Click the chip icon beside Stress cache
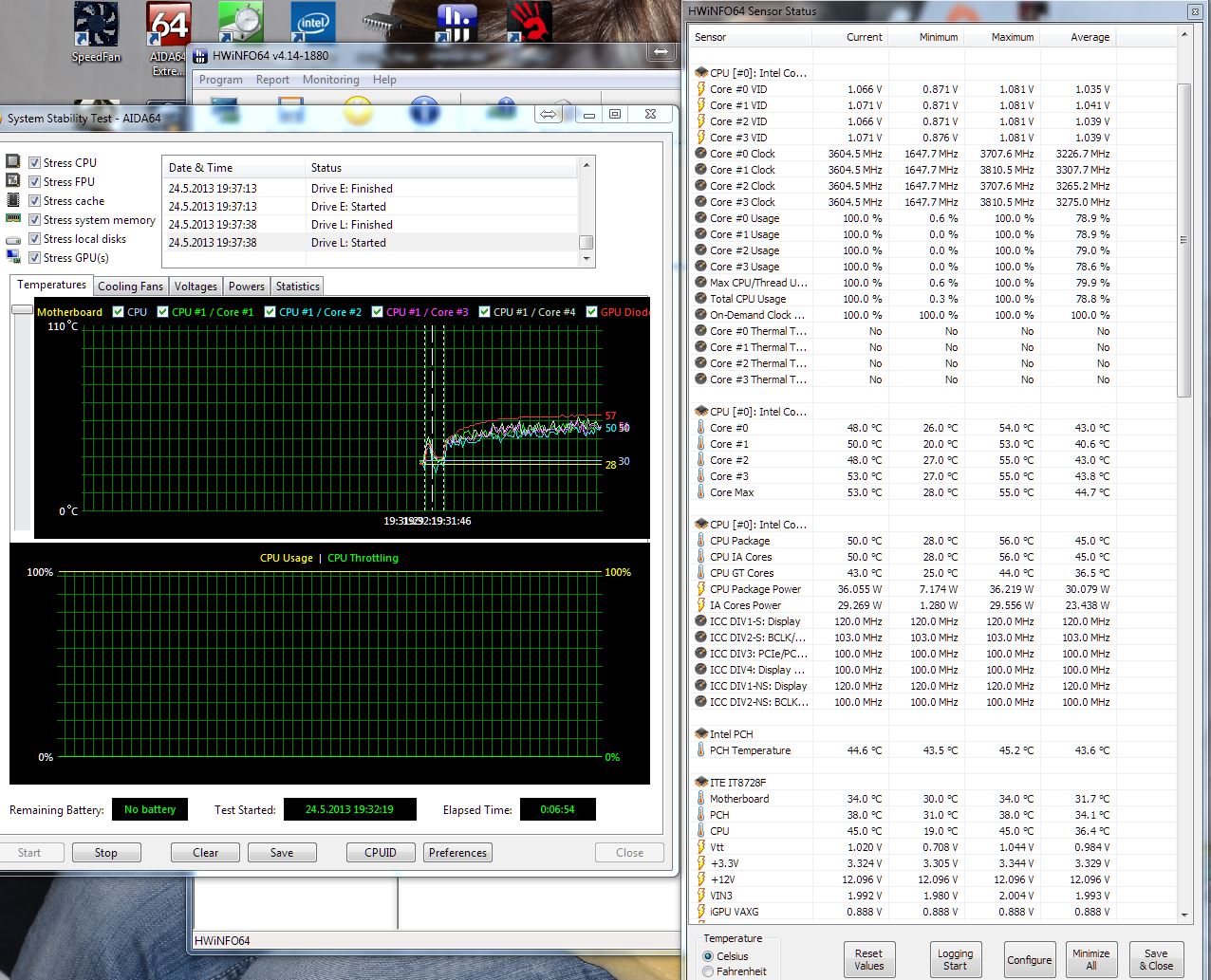 13,199
